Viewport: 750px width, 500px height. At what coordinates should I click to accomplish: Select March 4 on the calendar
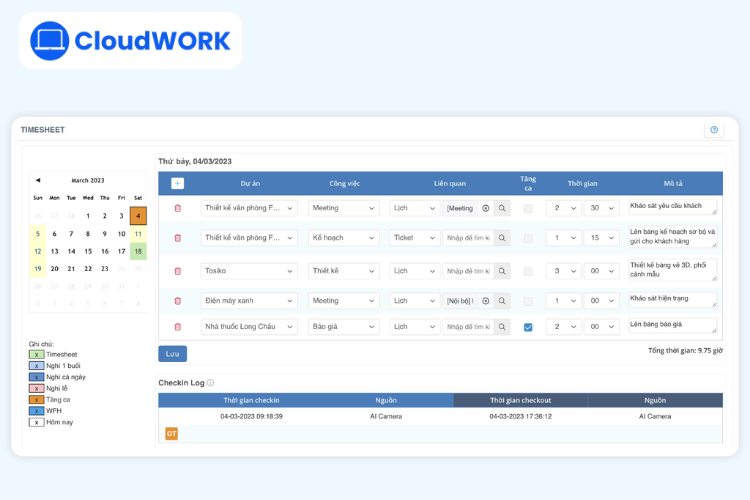[x=138, y=216]
